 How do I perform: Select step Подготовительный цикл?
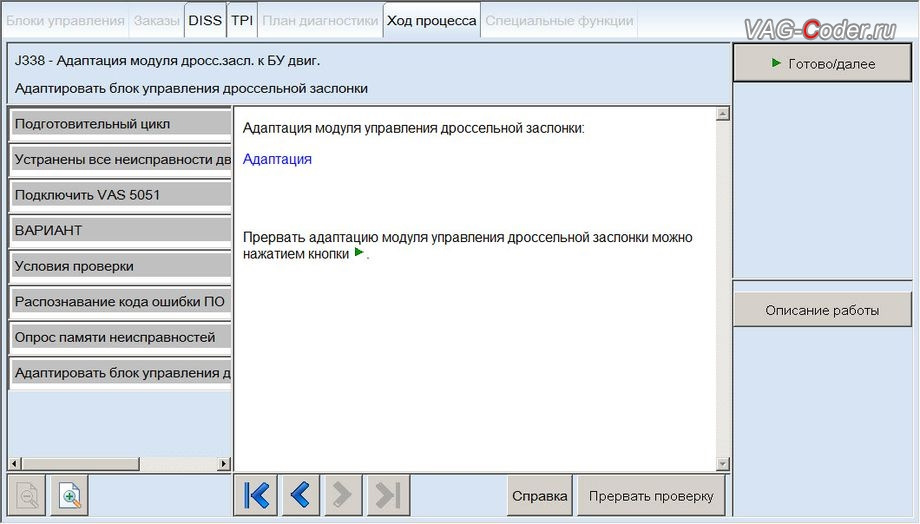[x=121, y=124]
